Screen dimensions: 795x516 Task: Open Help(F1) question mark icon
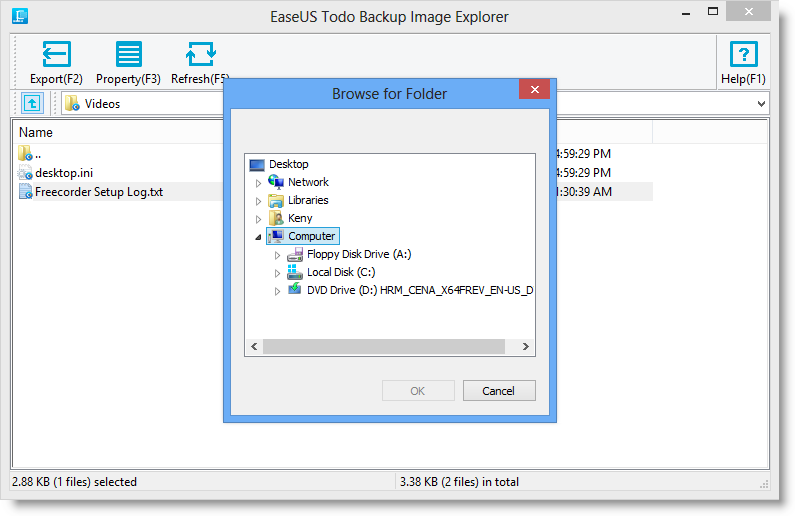(x=743, y=54)
